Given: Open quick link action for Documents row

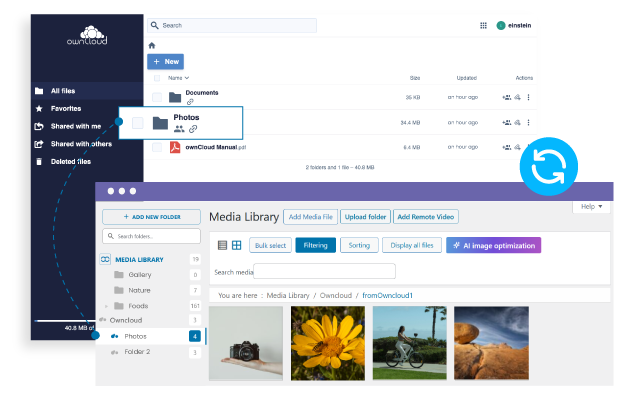Looking at the screenshot, I should pyautogui.click(x=518, y=97).
